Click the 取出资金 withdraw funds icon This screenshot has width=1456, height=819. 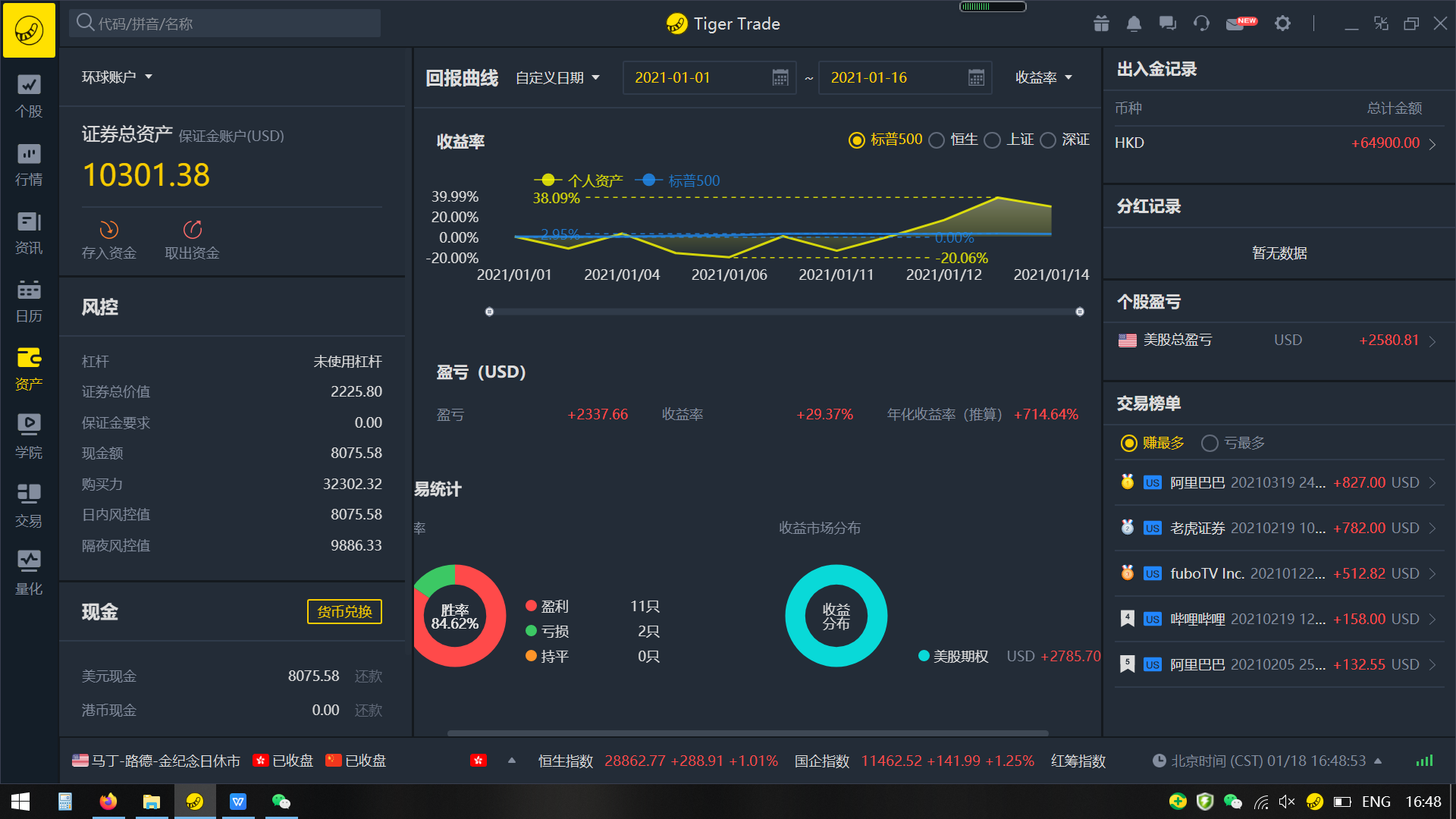click(193, 229)
